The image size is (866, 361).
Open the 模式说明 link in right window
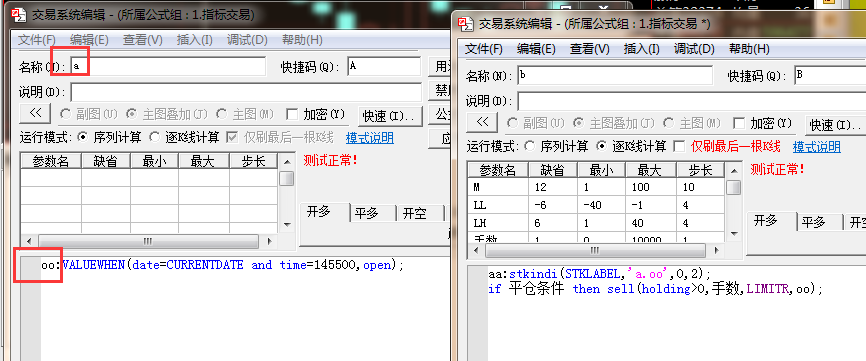(x=817, y=147)
